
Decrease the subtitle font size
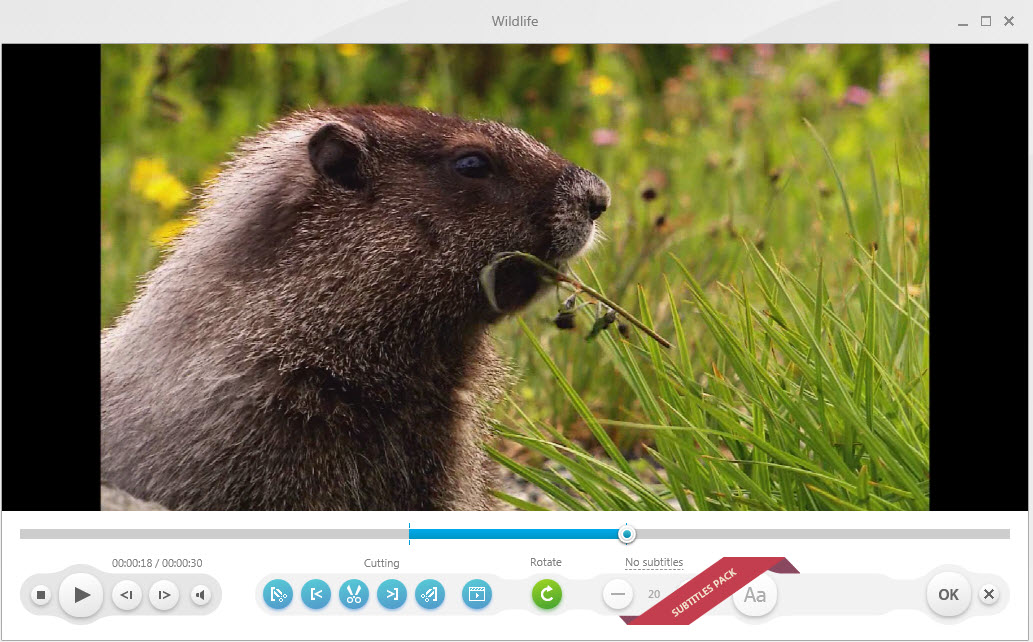pyautogui.click(x=618, y=595)
